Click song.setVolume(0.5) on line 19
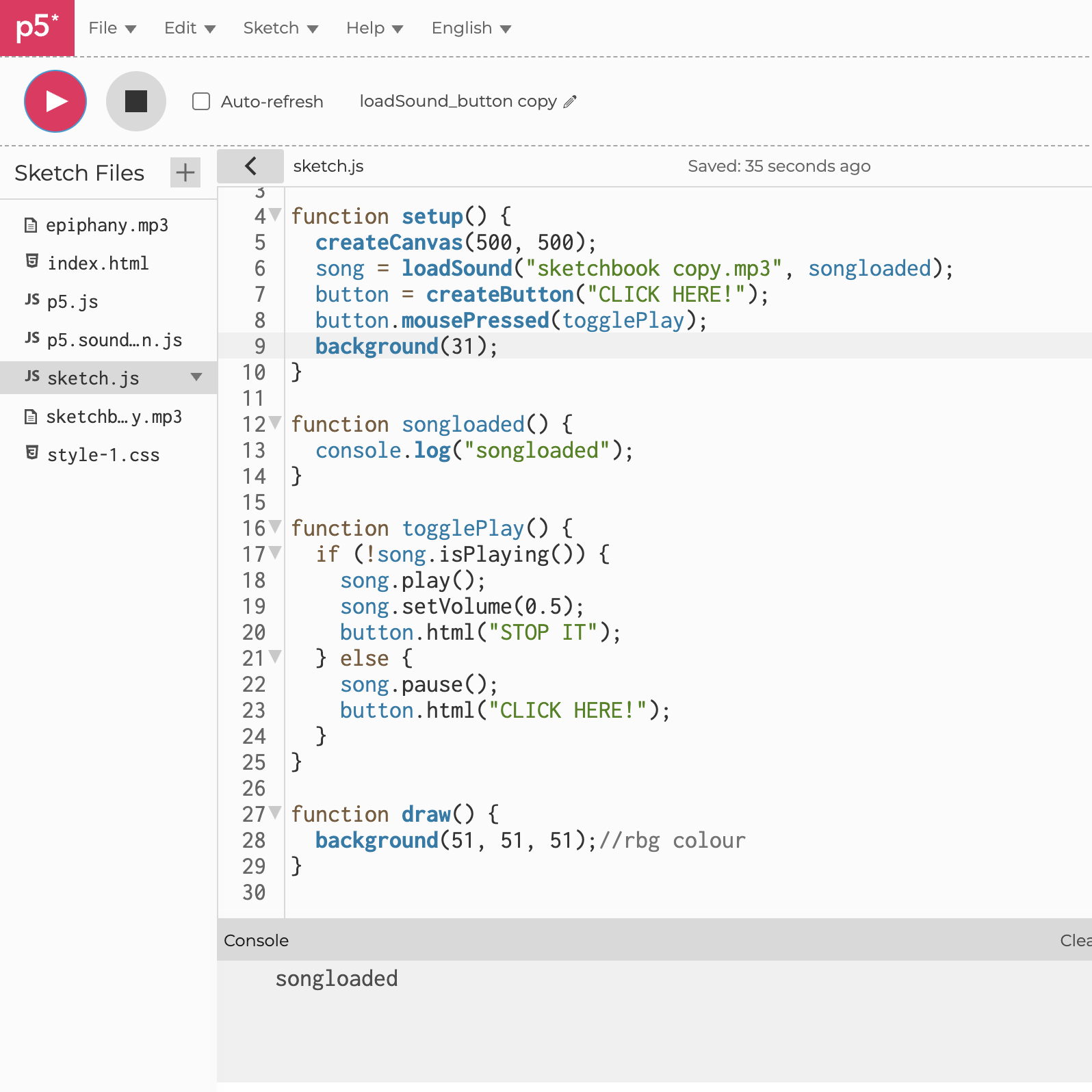 [462, 606]
